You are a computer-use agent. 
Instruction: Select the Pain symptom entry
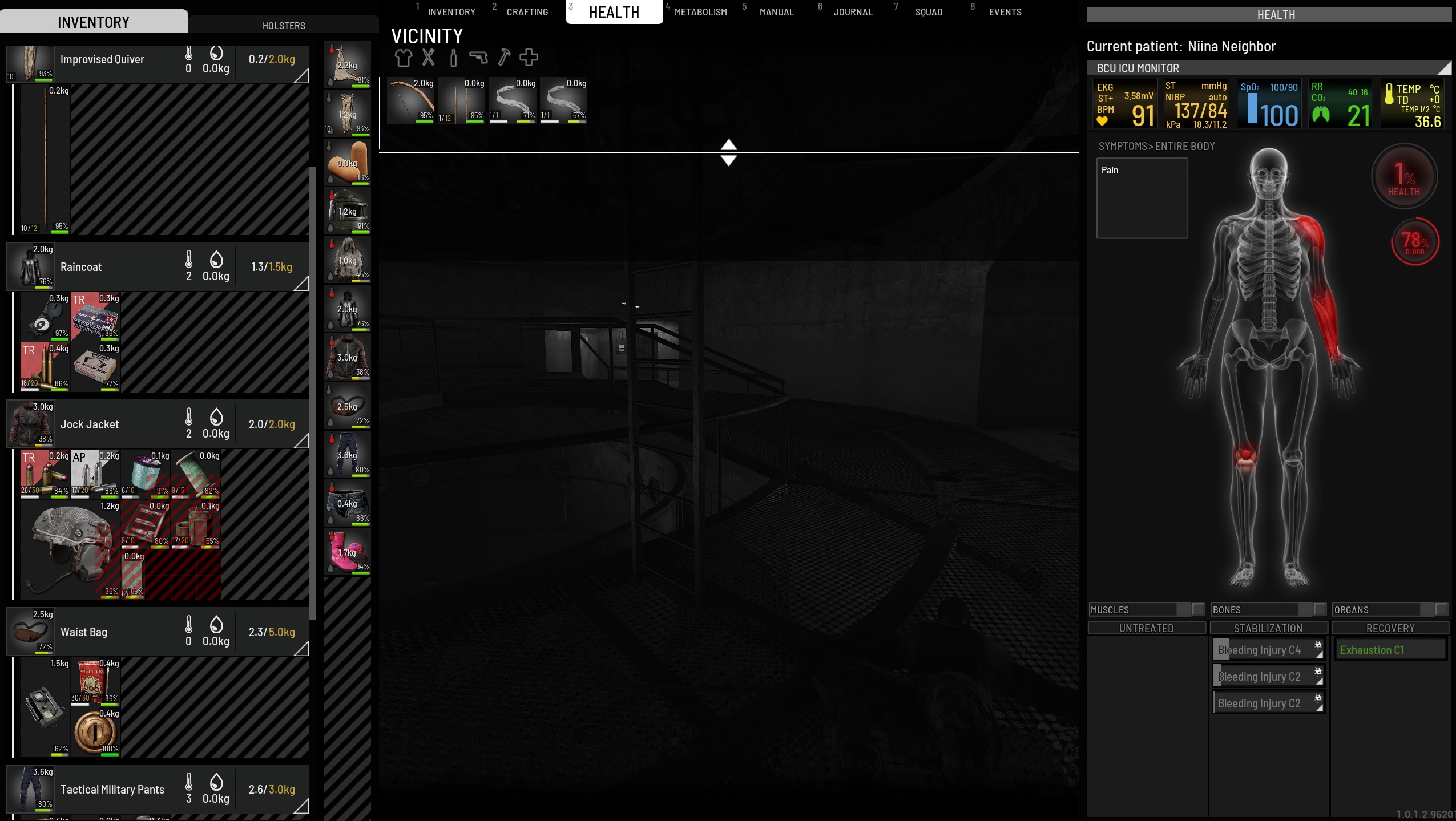[x=1110, y=170]
